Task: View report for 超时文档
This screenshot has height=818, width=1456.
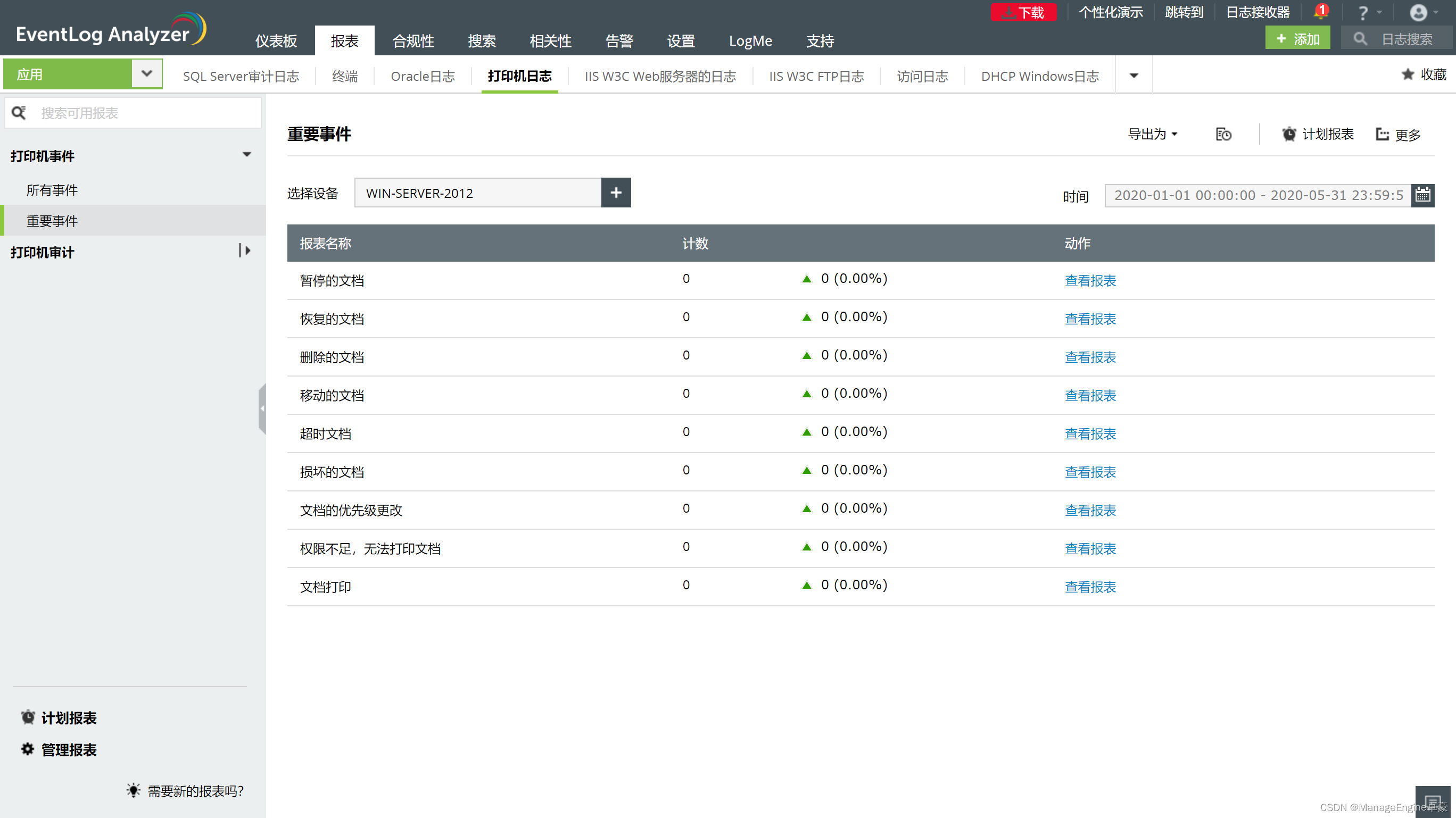Action: click(x=1090, y=434)
